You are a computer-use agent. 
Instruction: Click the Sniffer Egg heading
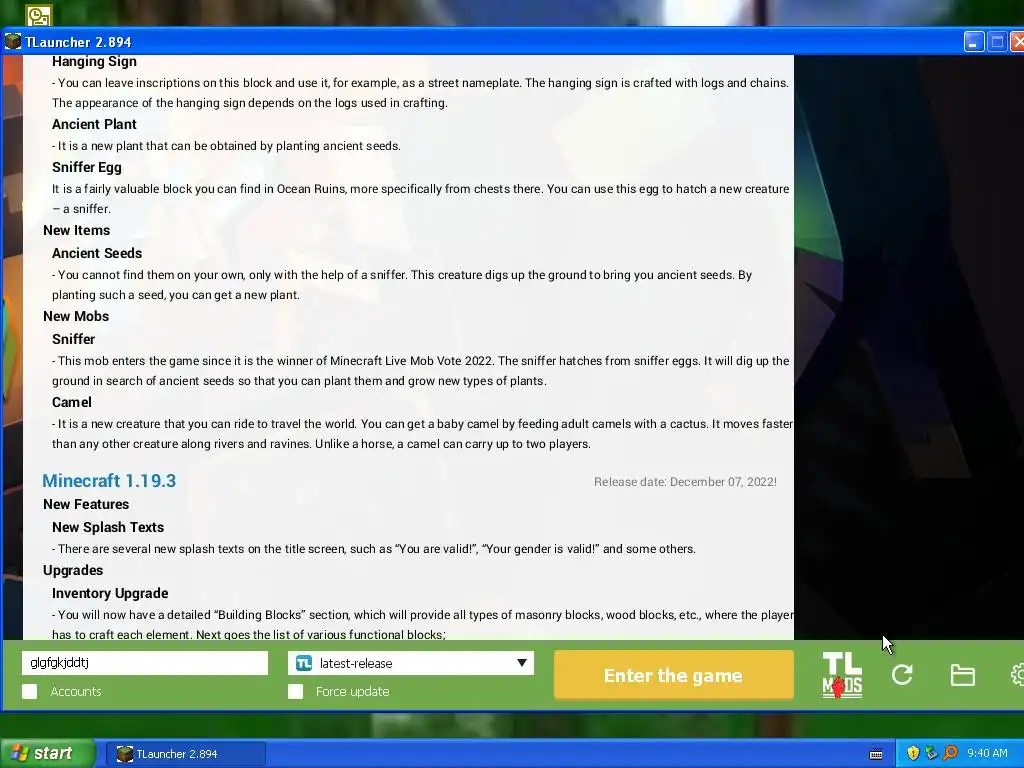pos(87,167)
